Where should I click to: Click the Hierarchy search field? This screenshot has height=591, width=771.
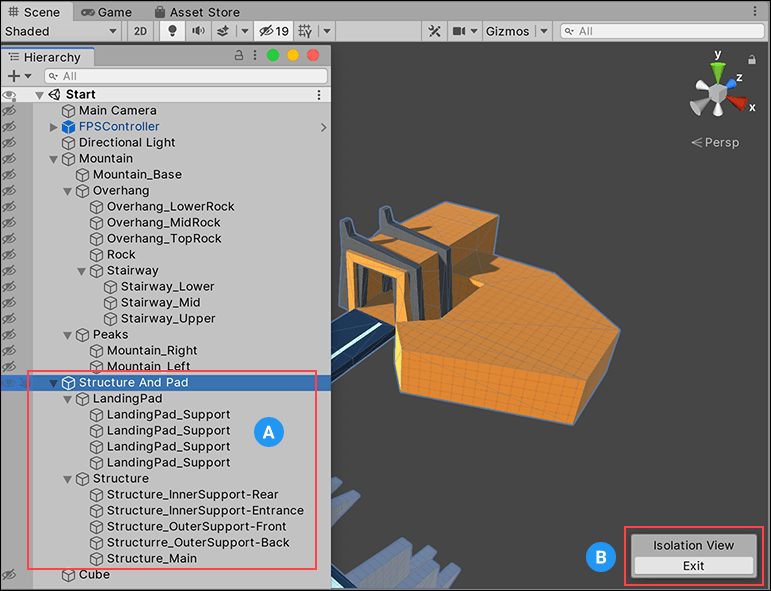(190, 76)
